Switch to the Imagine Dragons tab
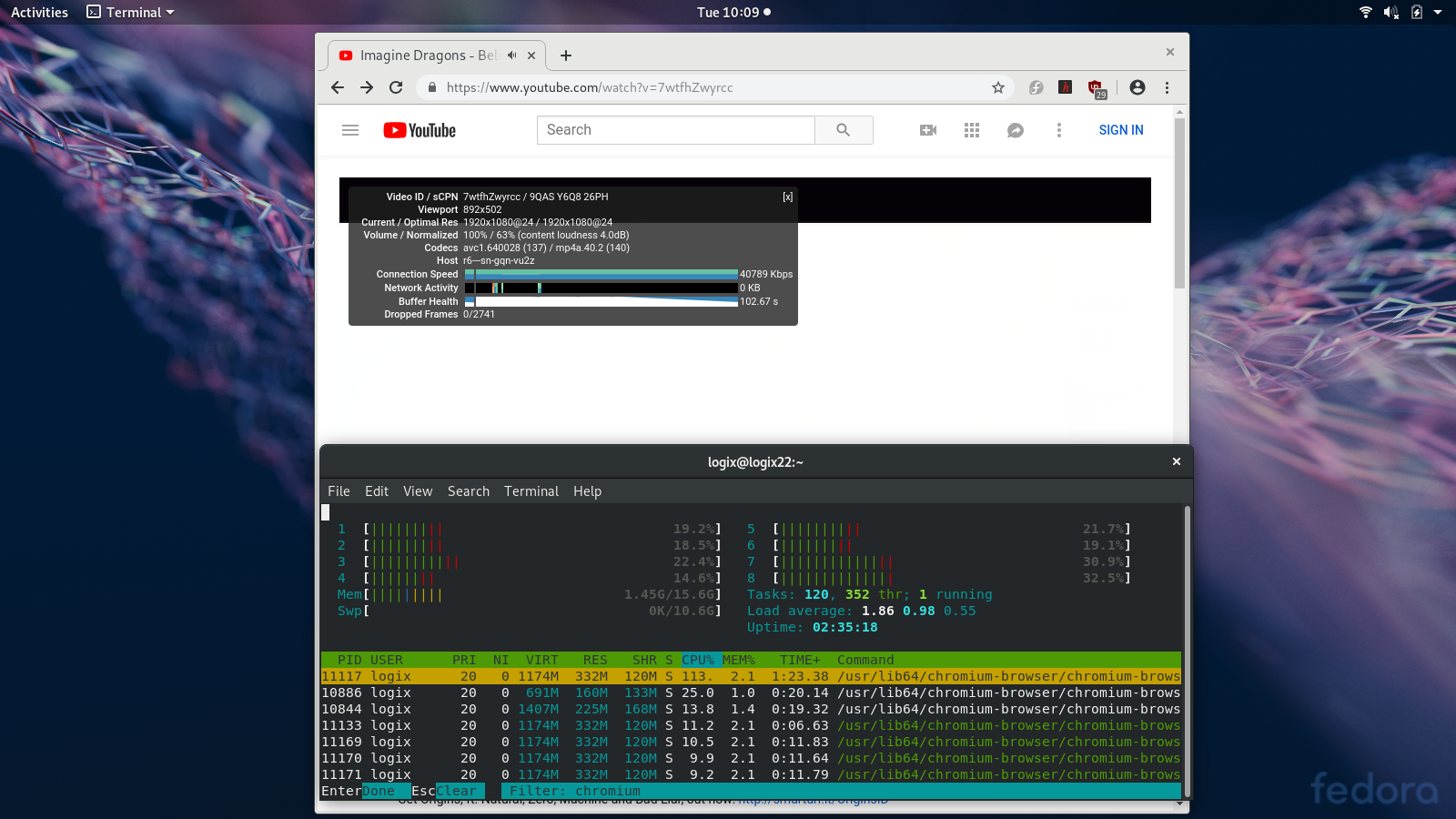This screenshot has height=819, width=1456. (x=428, y=56)
